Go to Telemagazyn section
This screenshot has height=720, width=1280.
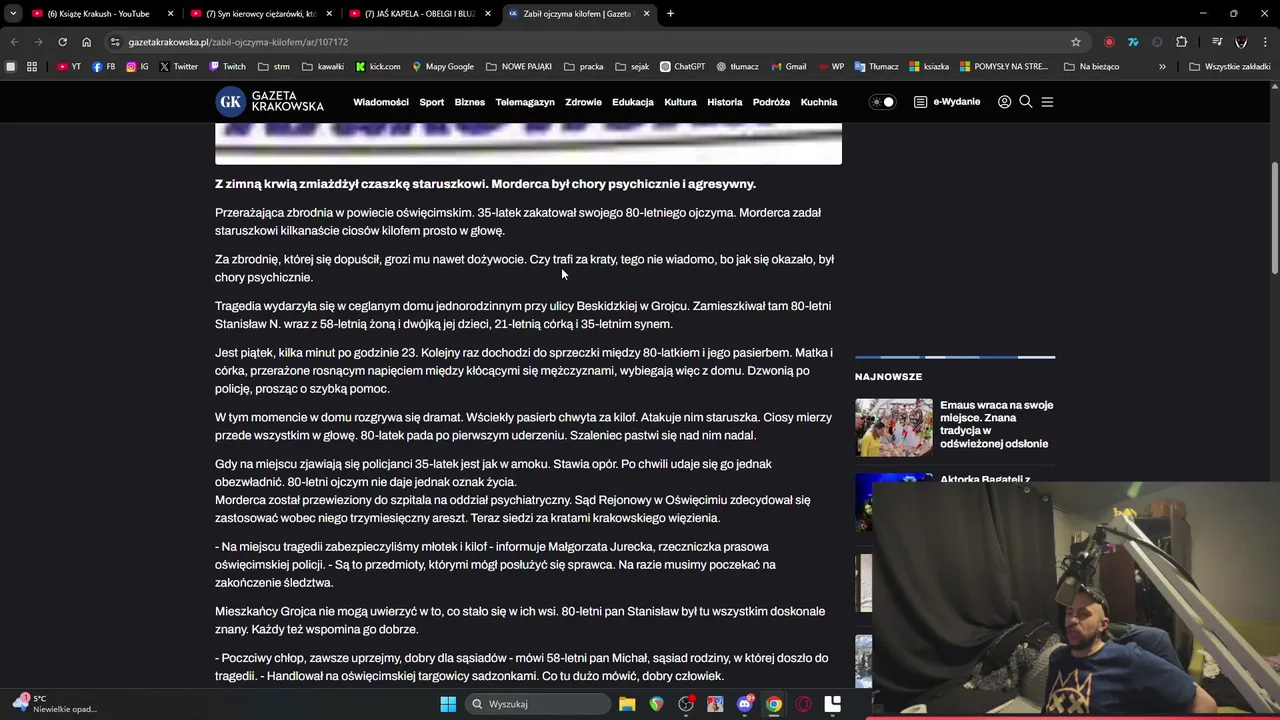pyautogui.click(x=525, y=102)
